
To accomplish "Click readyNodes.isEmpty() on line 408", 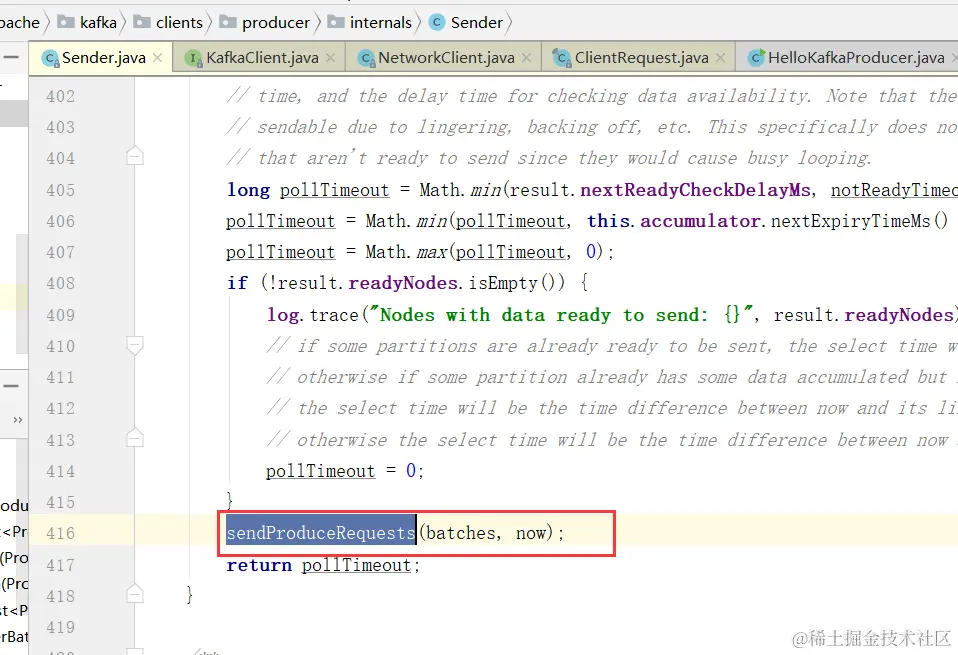I will pos(456,283).
